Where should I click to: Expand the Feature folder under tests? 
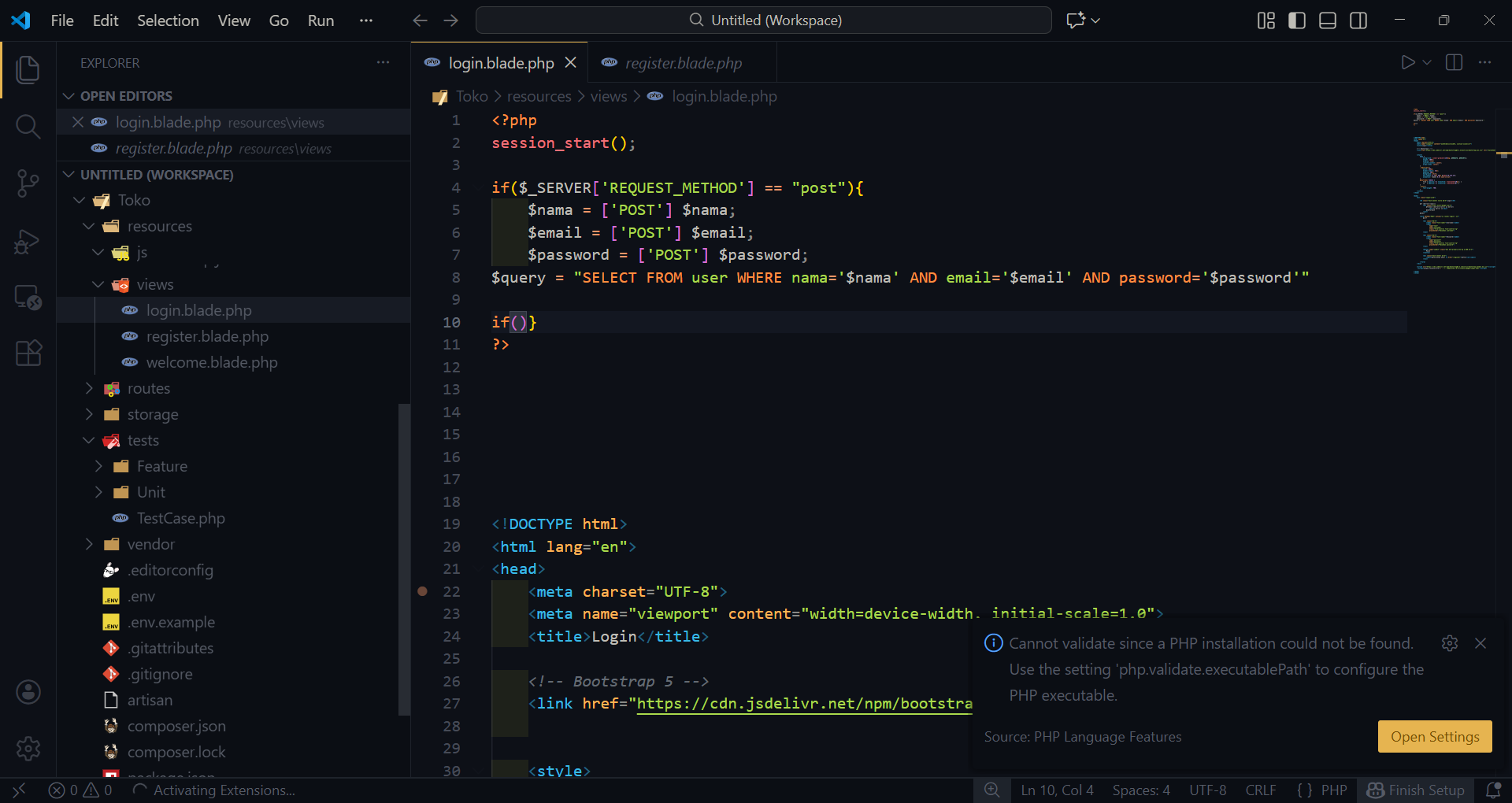(x=98, y=466)
